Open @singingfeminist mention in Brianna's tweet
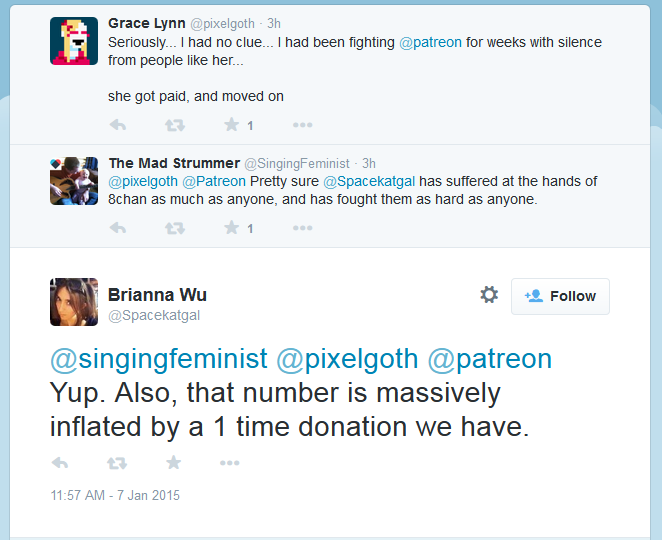This screenshot has width=662, height=540. [x=159, y=359]
